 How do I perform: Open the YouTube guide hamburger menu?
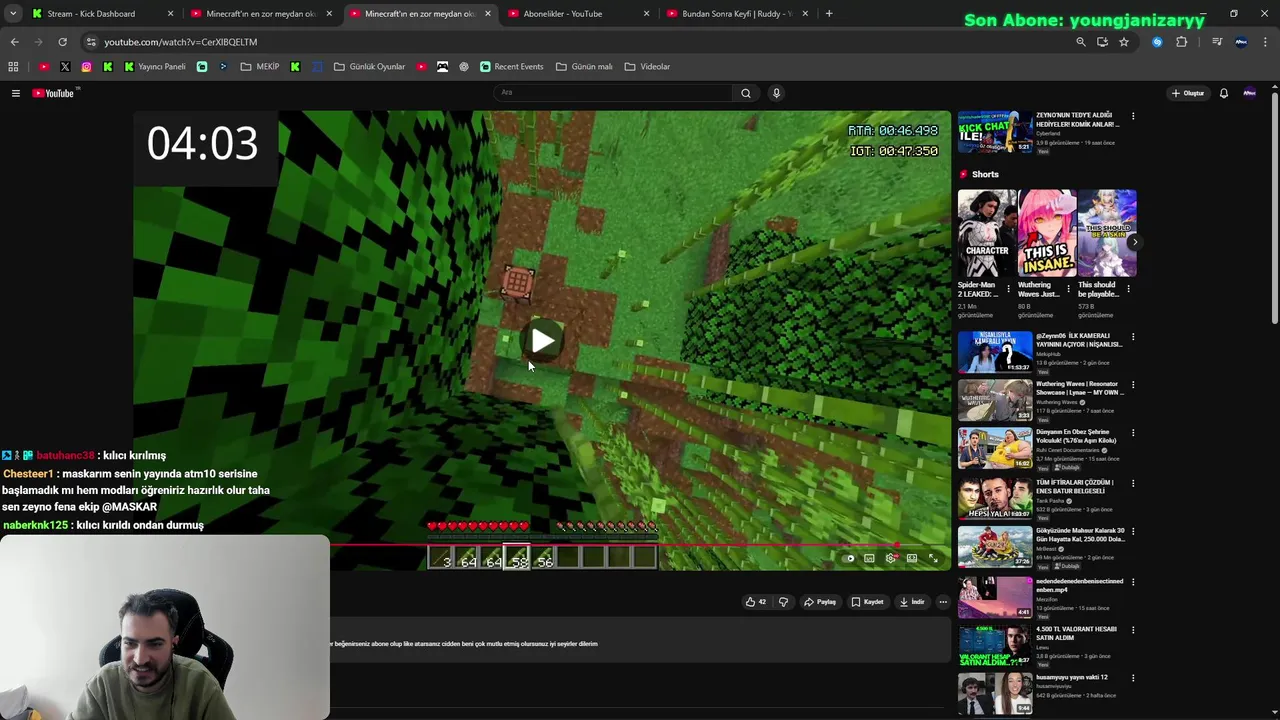tap(16, 93)
